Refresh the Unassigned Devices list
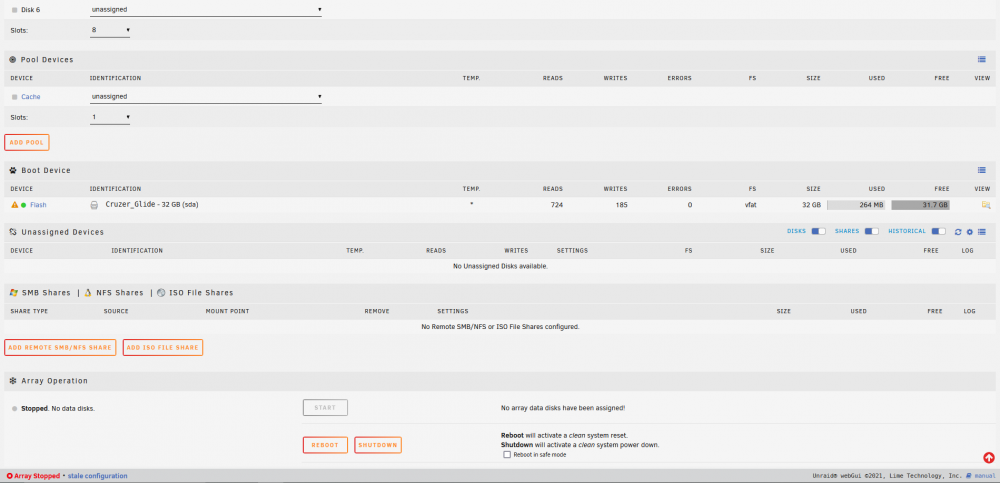The height and width of the screenshot is (483, 1000). 958,232
